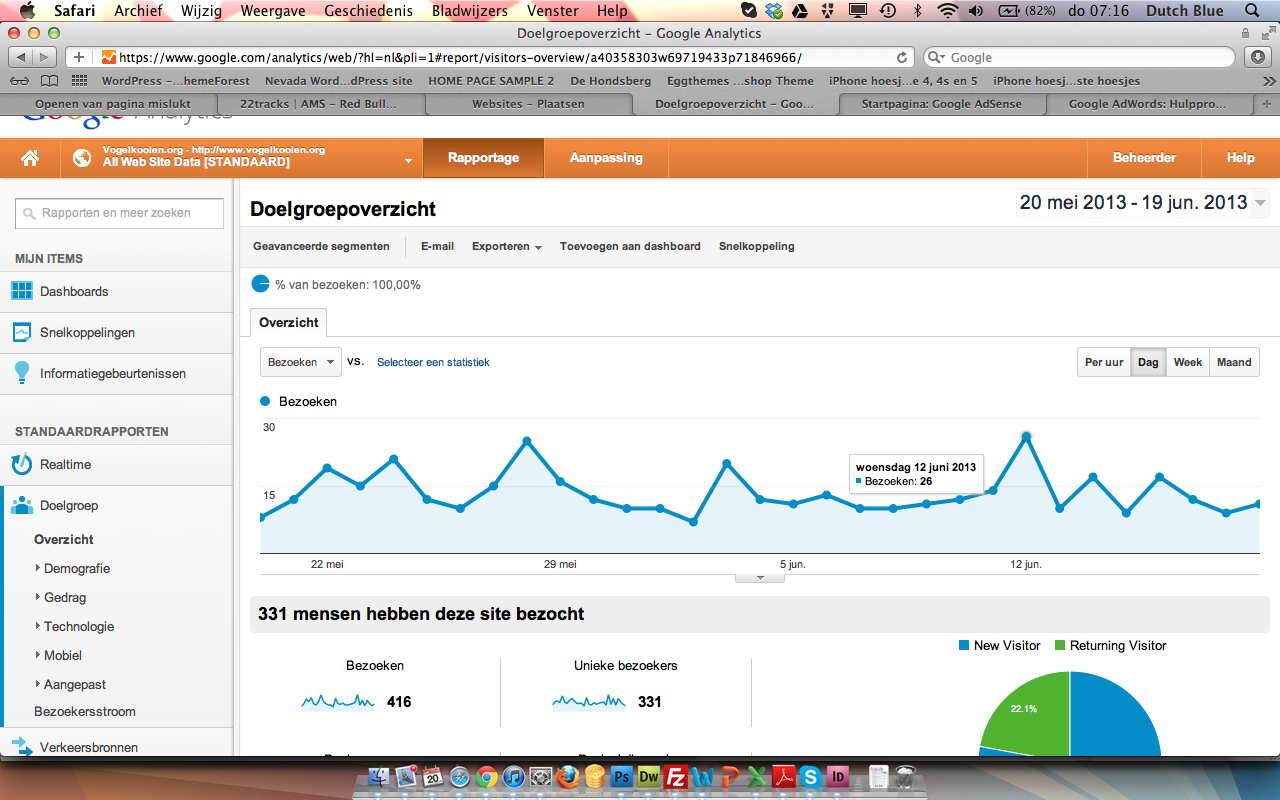Open Firefox in the Dock

568,776
